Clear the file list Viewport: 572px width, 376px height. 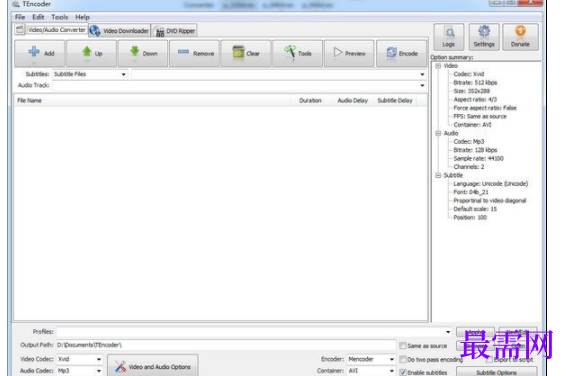pos(246,53)
